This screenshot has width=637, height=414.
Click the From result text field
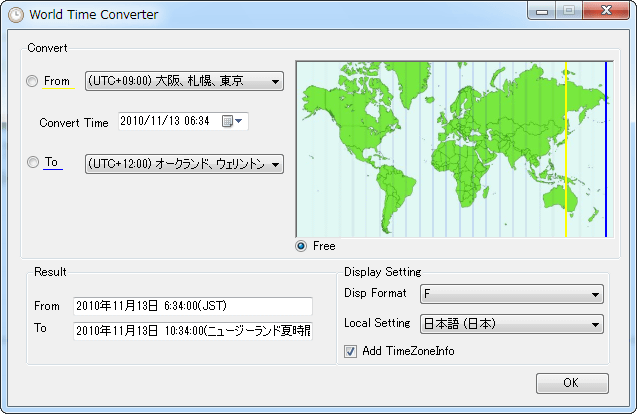click(x=192, y=306)
